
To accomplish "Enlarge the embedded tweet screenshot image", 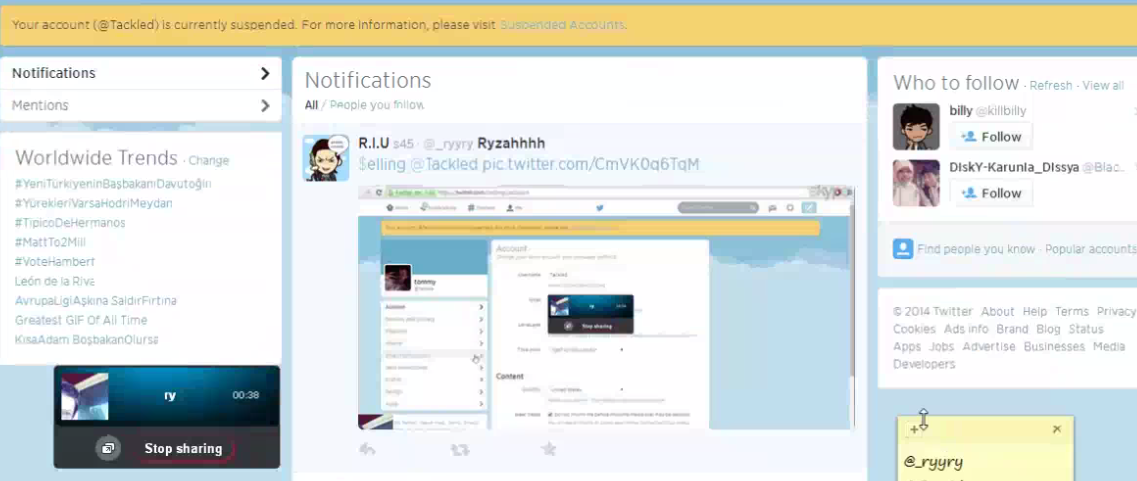I will [606, 308].
